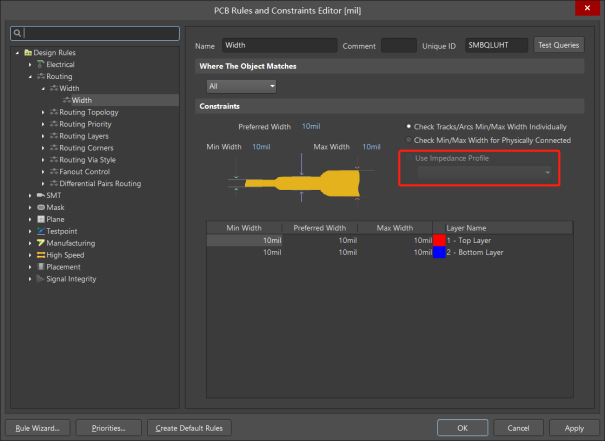The height and width of the screenshot is (441, 606).
Task: Click the red Top Layer color swatch
Action: tap(439, 241)
